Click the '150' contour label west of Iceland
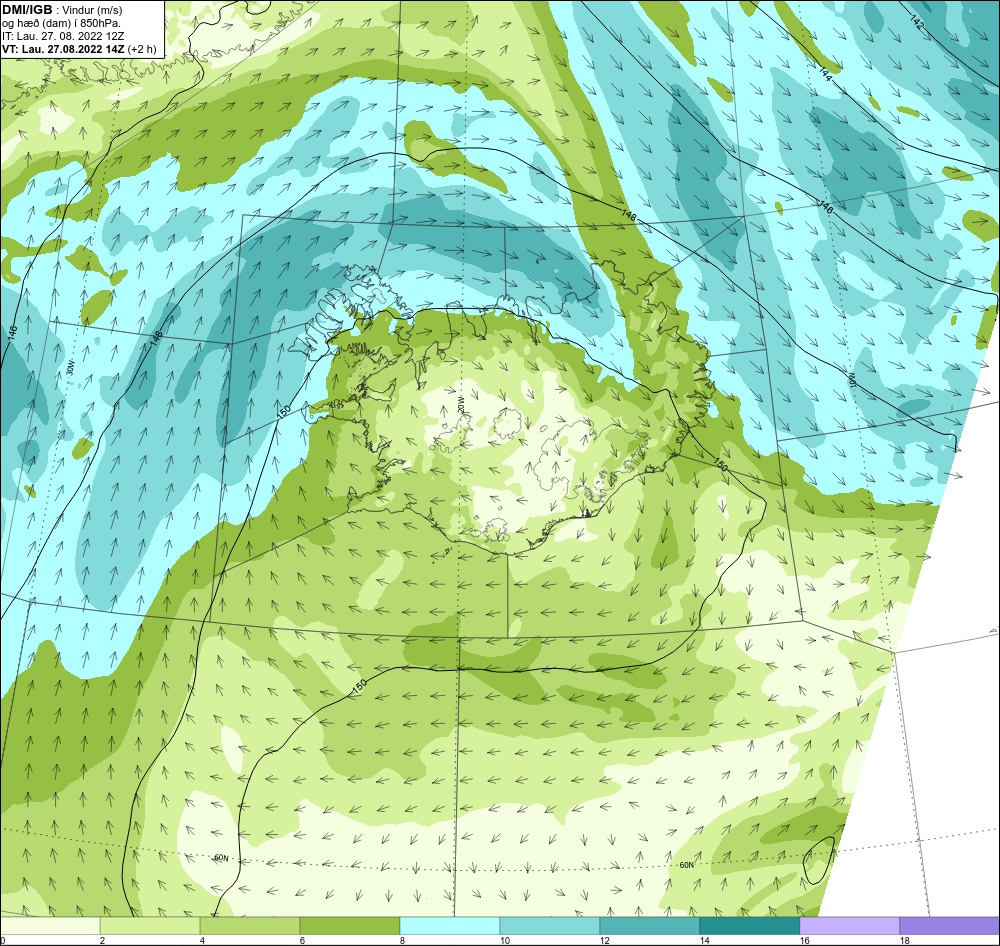This screenshot has height=946, width=1000. [x=284, y=410]
